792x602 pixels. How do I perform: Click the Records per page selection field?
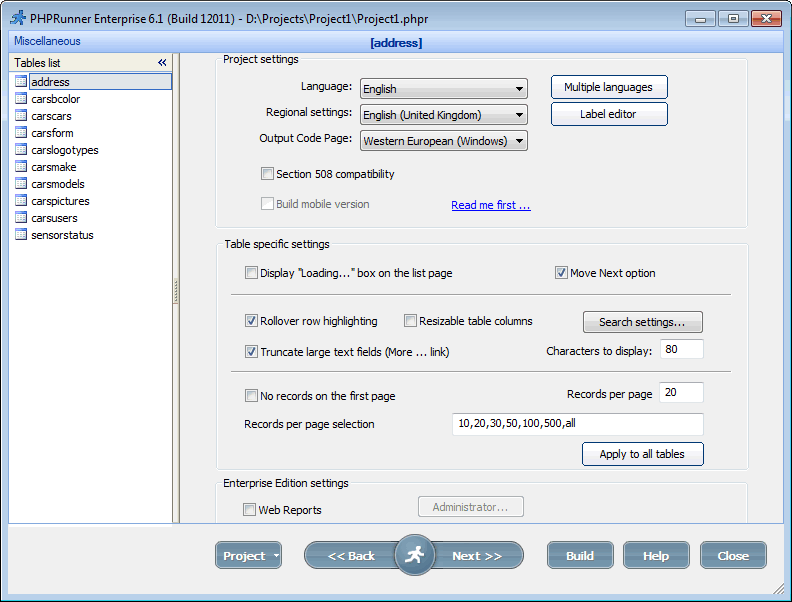[578, 424]
